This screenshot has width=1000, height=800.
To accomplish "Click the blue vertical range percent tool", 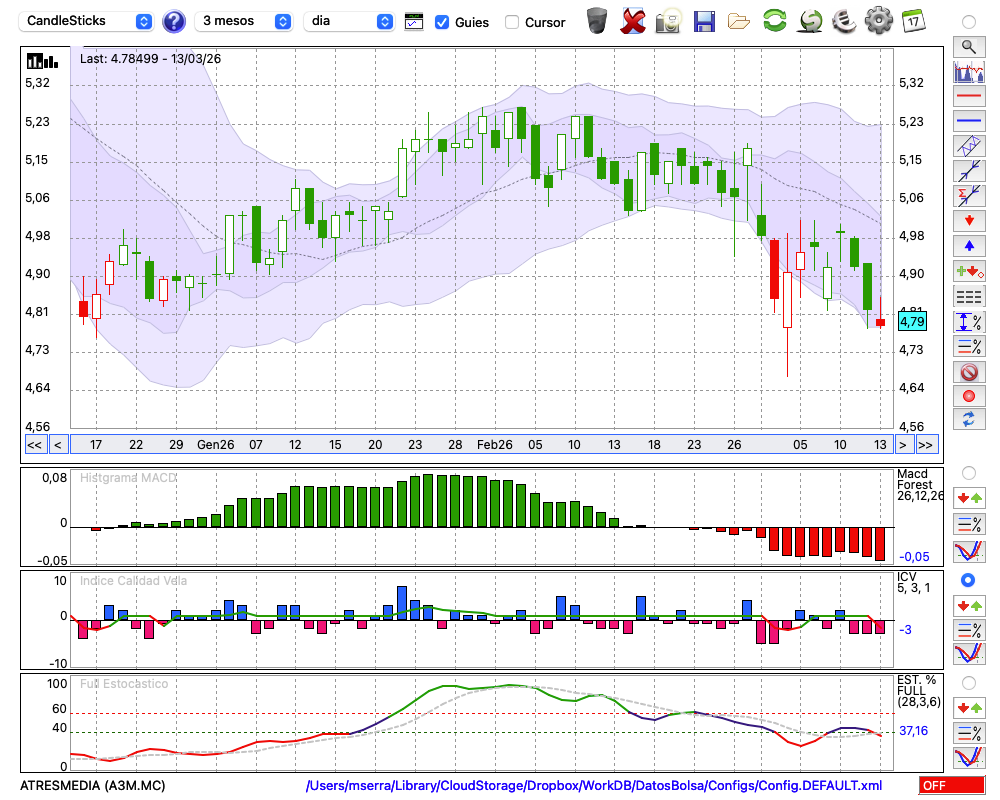I will 969,322.
